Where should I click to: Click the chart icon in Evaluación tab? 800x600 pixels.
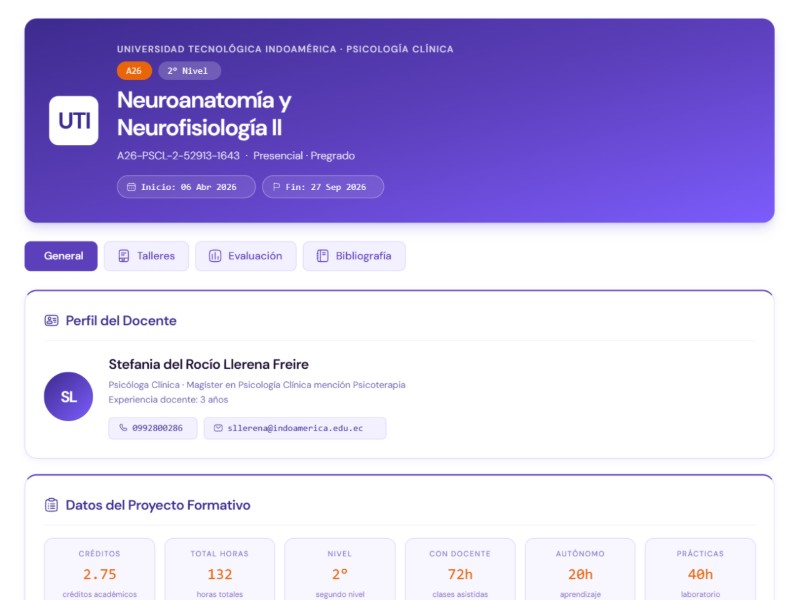tap(215, 256)
